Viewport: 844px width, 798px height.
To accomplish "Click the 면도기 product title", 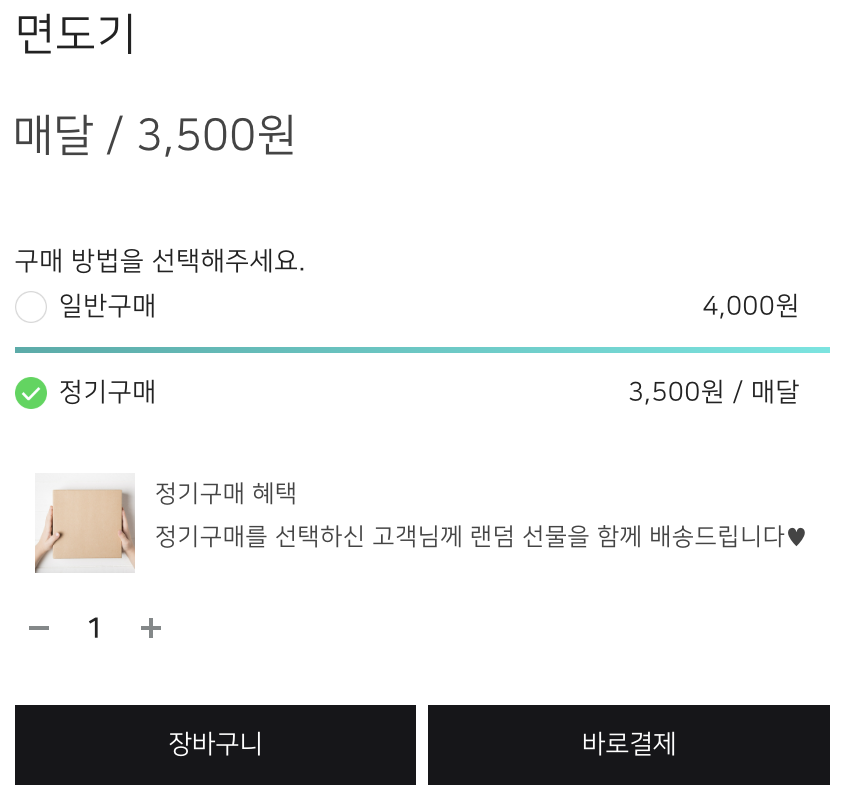I will (x=75, y=34).
